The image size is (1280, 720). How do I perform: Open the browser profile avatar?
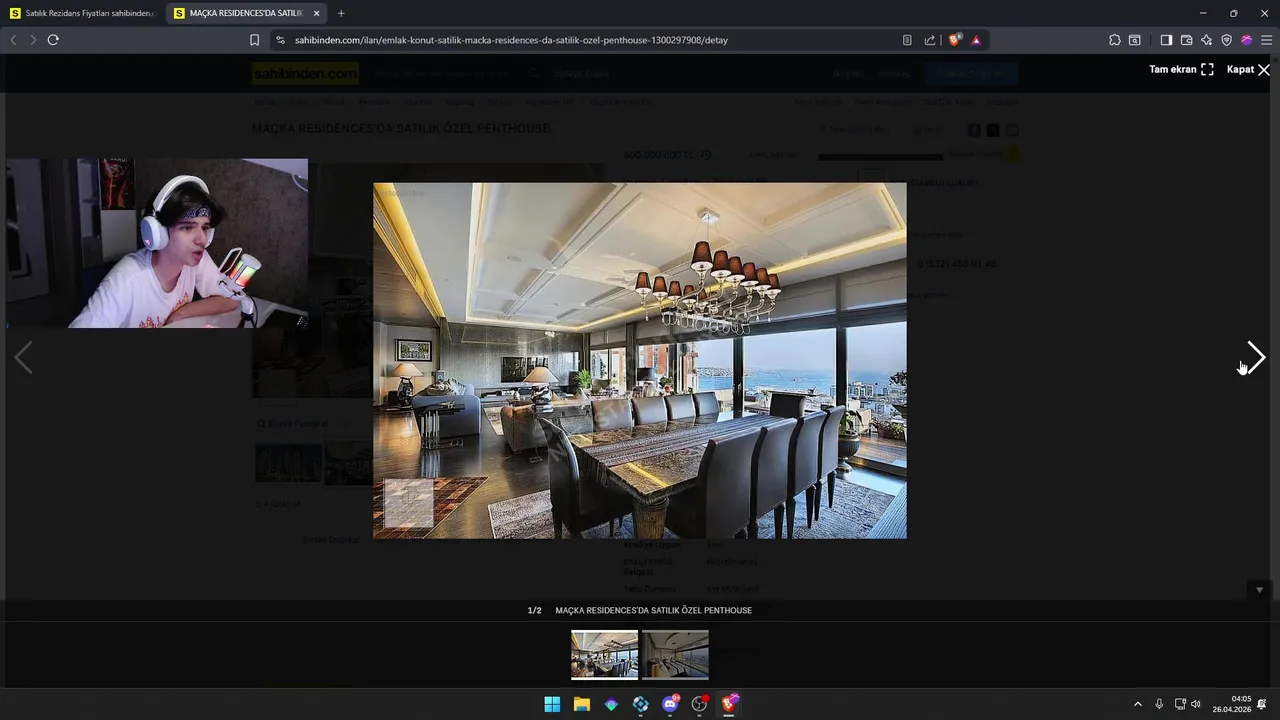click(1246, 40)
